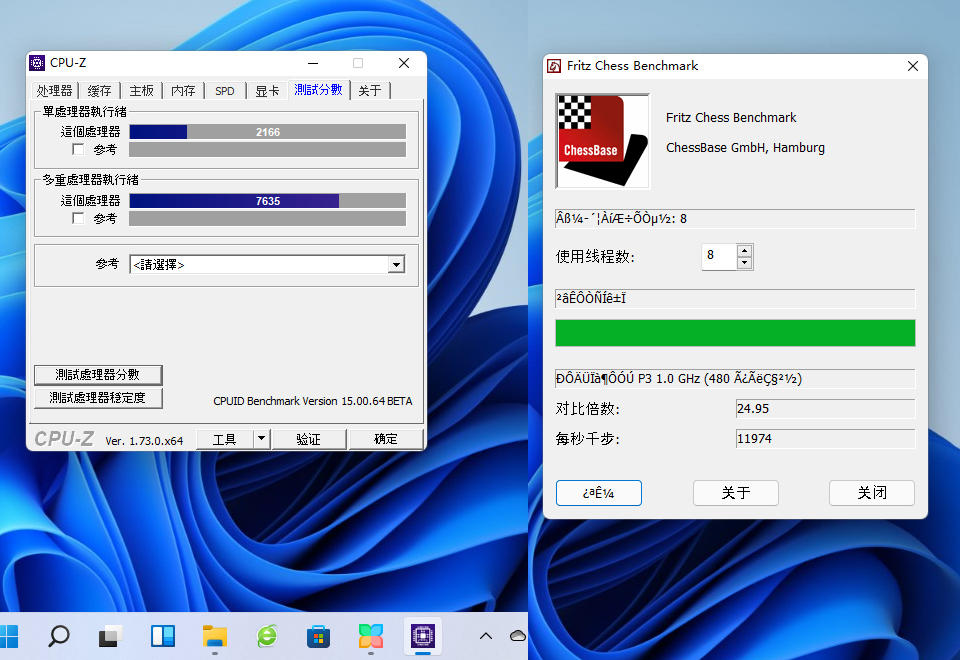Screen dimensions: 960x660
Task: Open the 主板 tab
Action: (141, 91)
